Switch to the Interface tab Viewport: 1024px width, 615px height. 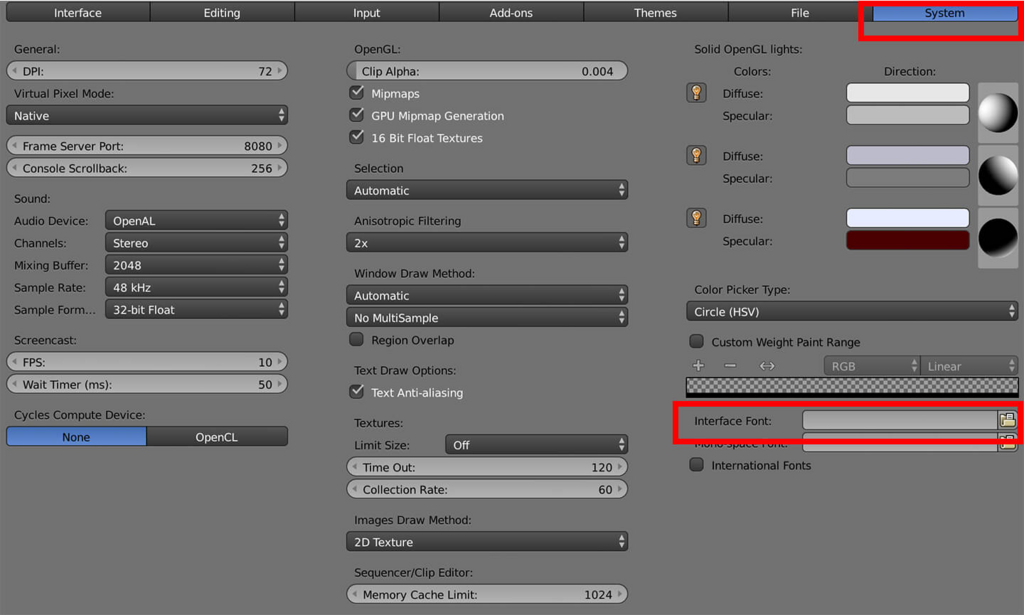(78, 12)
